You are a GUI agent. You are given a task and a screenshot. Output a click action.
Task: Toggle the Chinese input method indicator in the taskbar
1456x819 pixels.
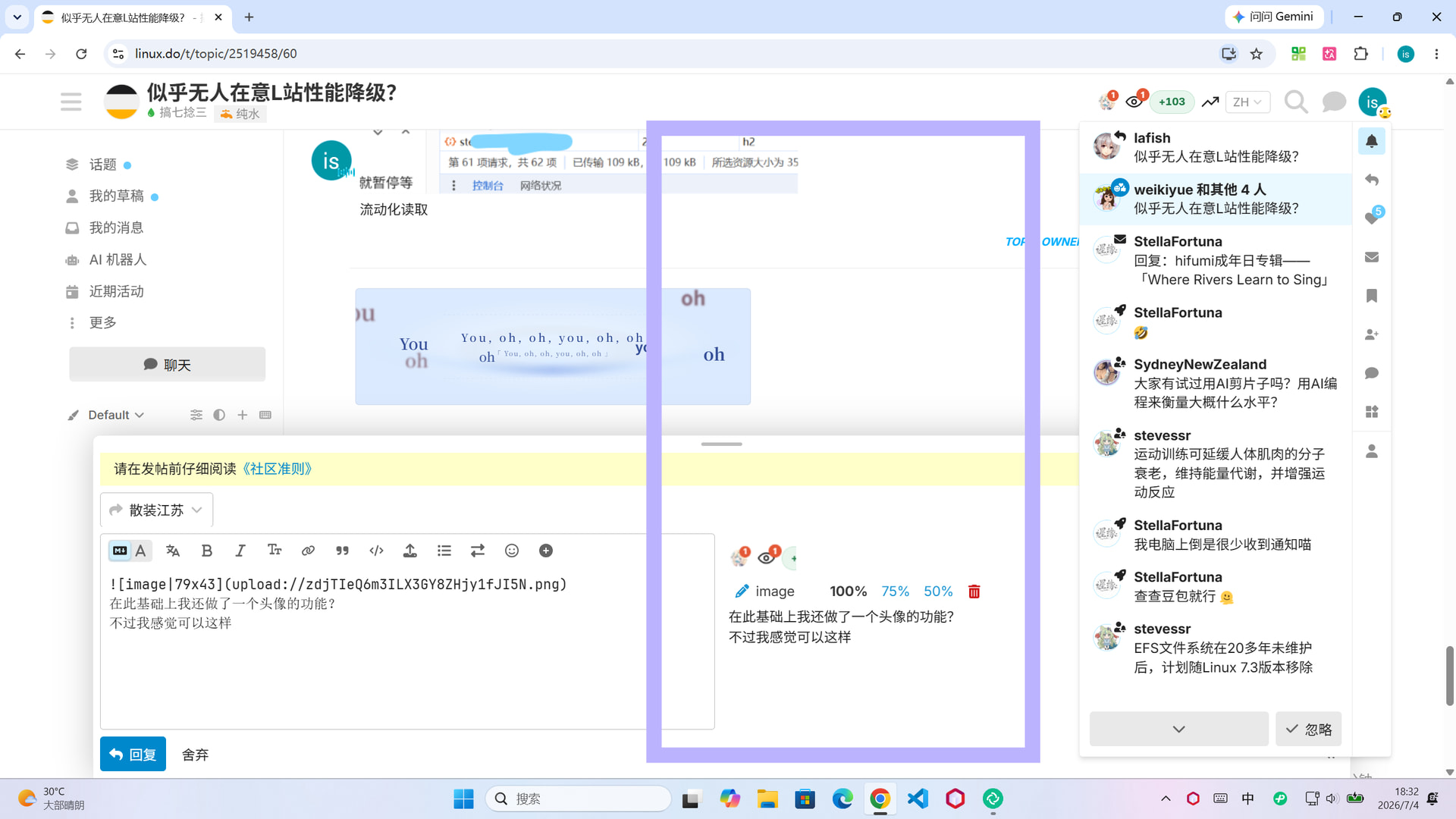point(1248,799)
